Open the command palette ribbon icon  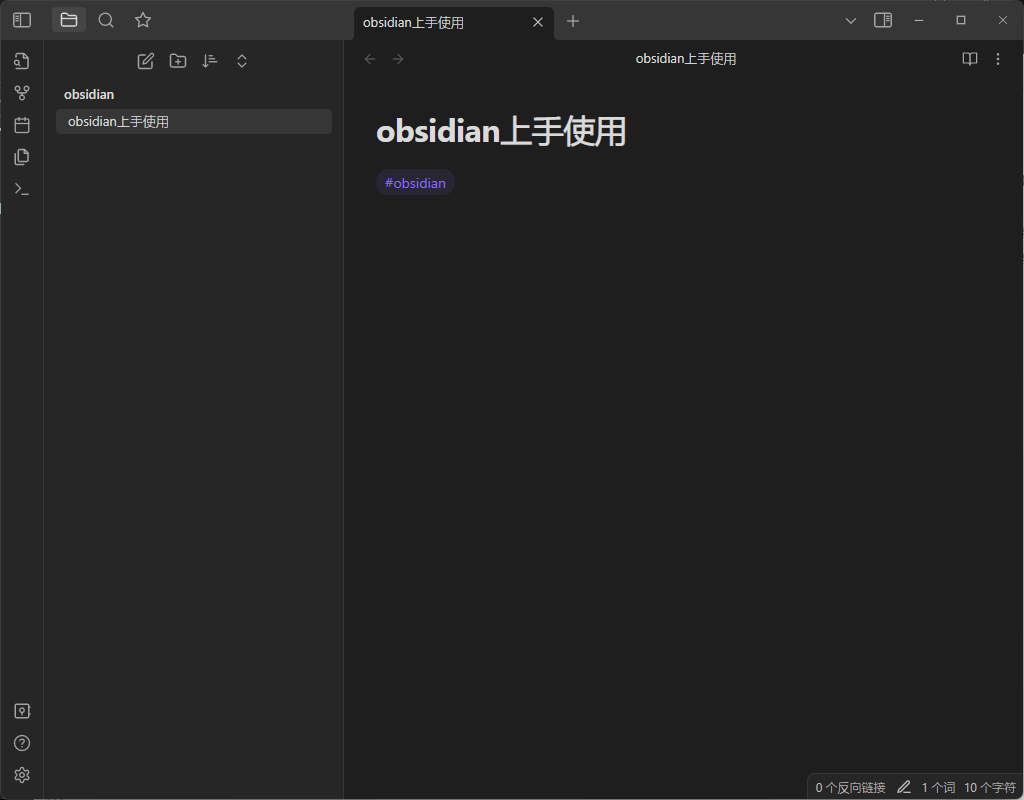(x=22, y=189)
